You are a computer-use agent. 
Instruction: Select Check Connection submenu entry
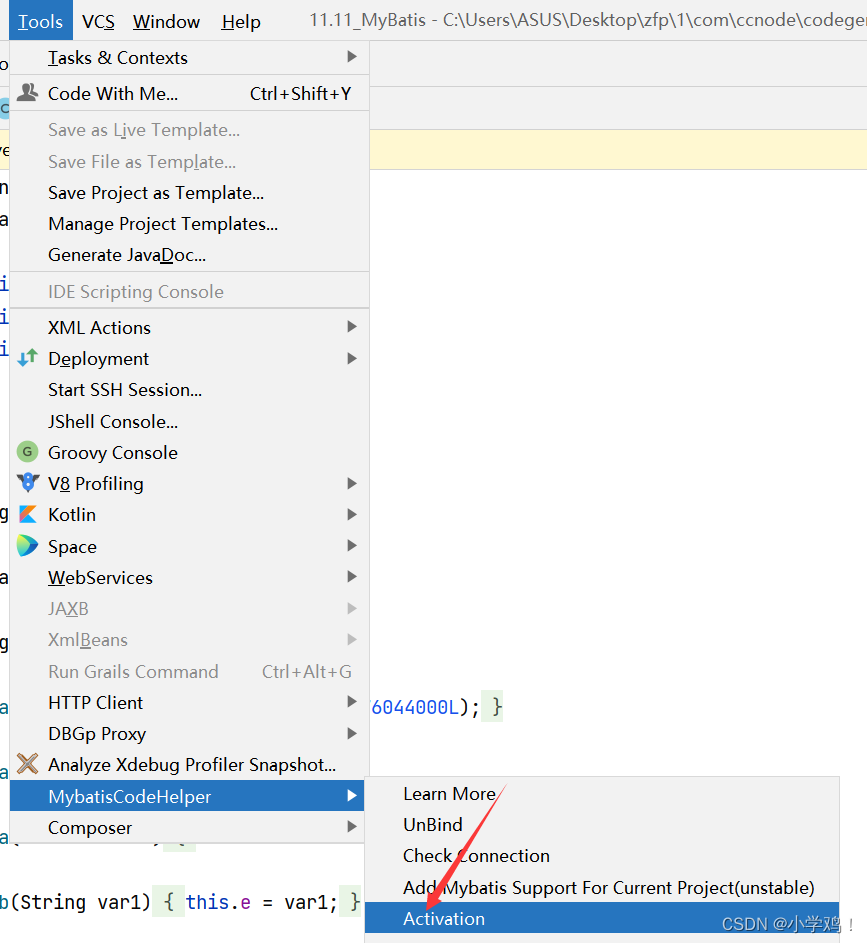pyautogui.click(x=602, y=856)
